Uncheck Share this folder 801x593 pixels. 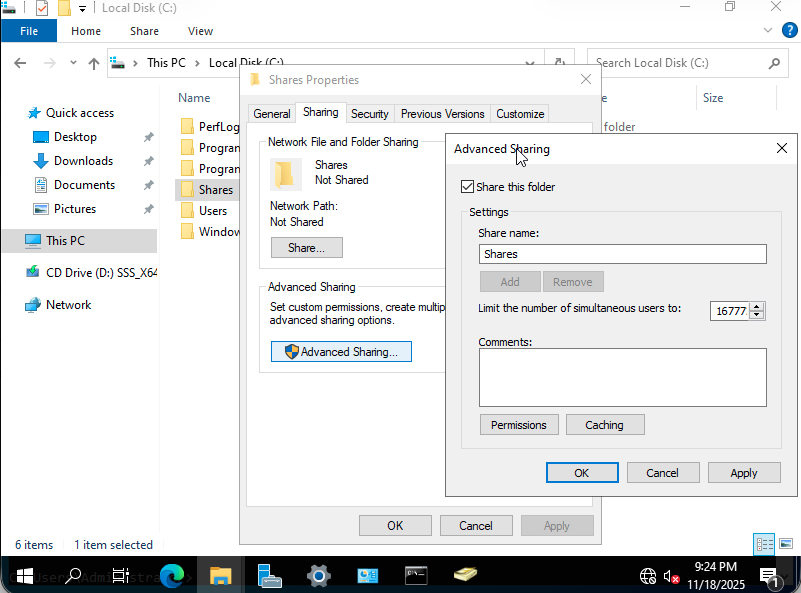click(468, 186)
